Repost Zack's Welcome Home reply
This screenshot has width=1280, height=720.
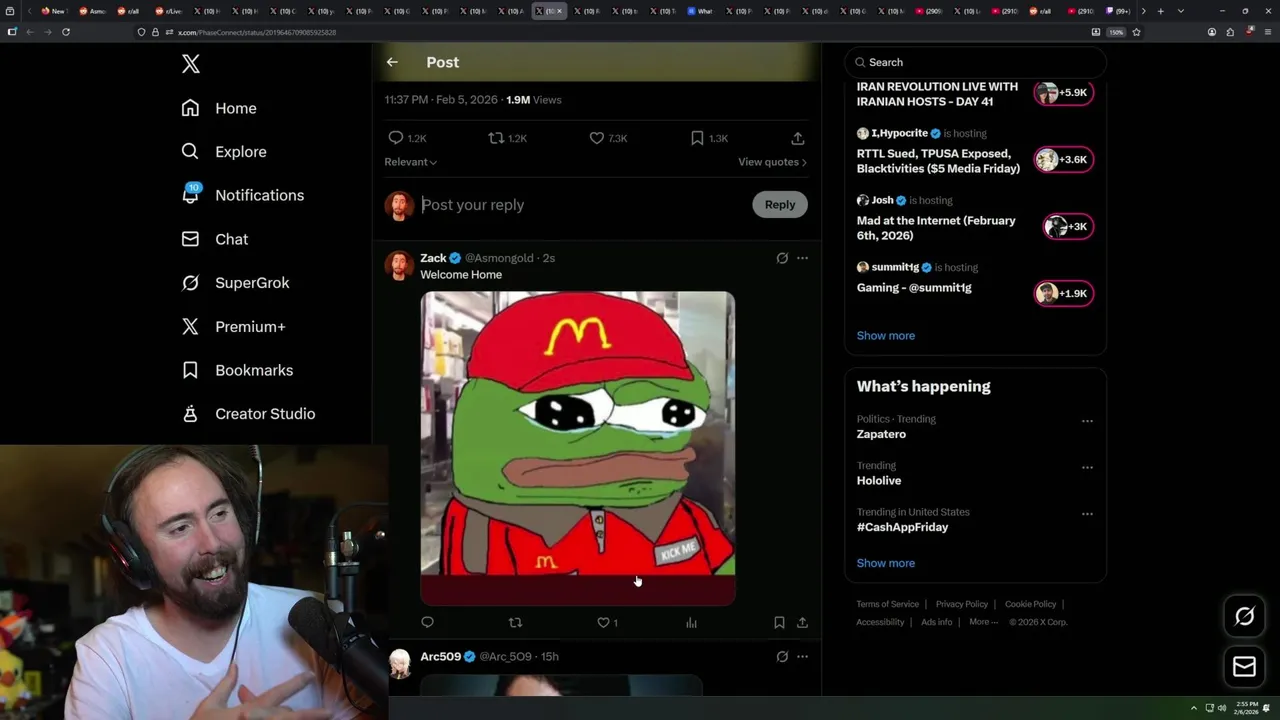point(515,622)
